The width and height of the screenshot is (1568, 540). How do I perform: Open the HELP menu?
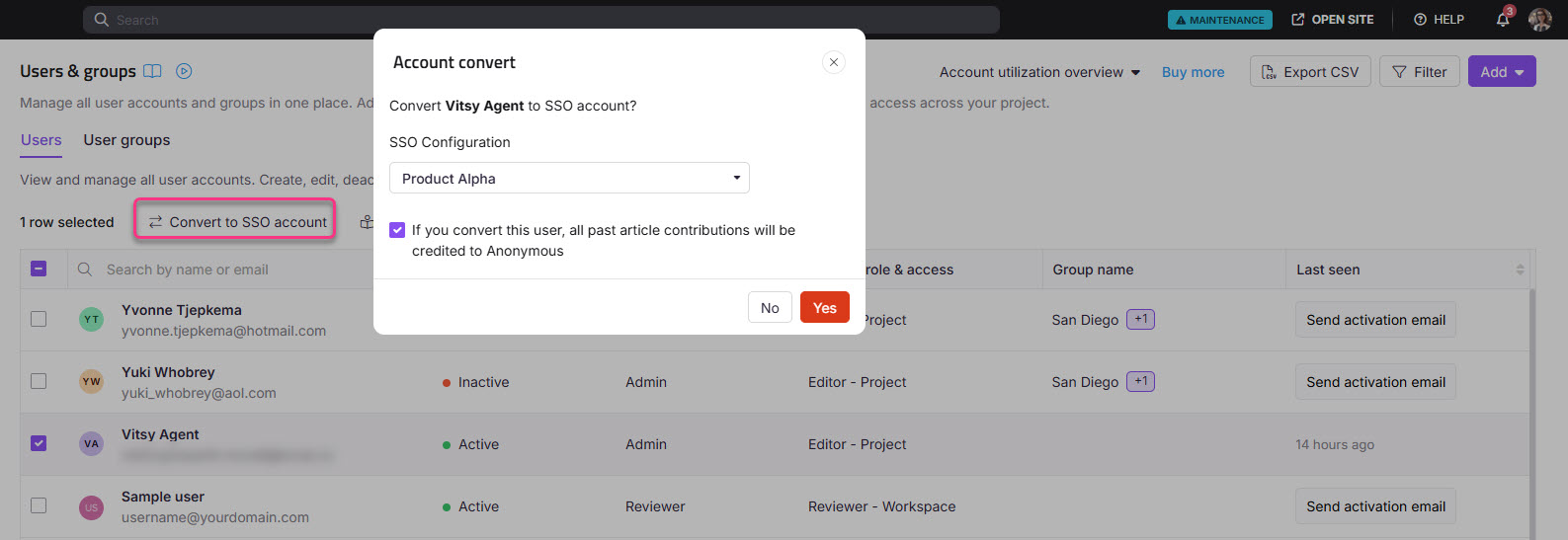click(1439, 20)
